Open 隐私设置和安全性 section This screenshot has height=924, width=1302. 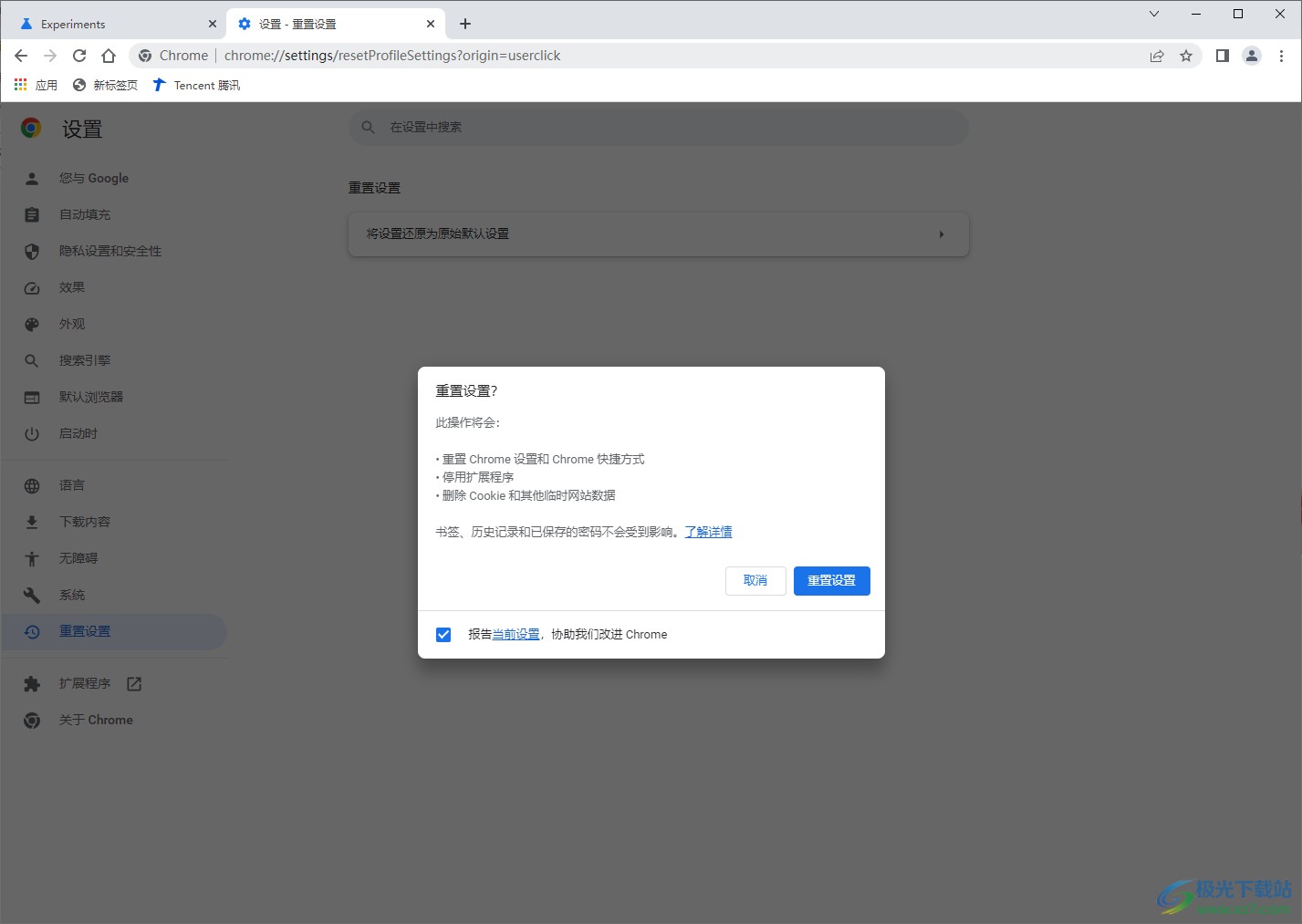click(x=114, y=251)
